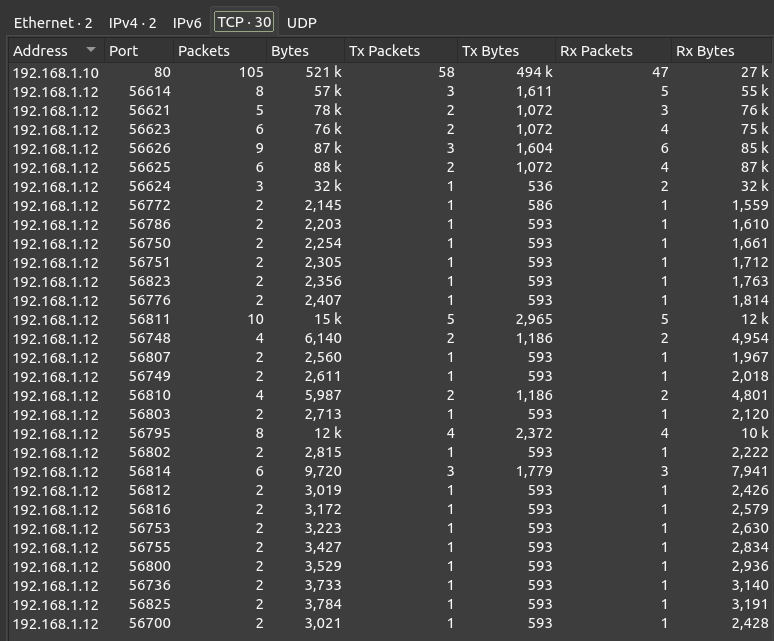
Task: Click the TCP · 30 tab
Action: coord(244,22)
